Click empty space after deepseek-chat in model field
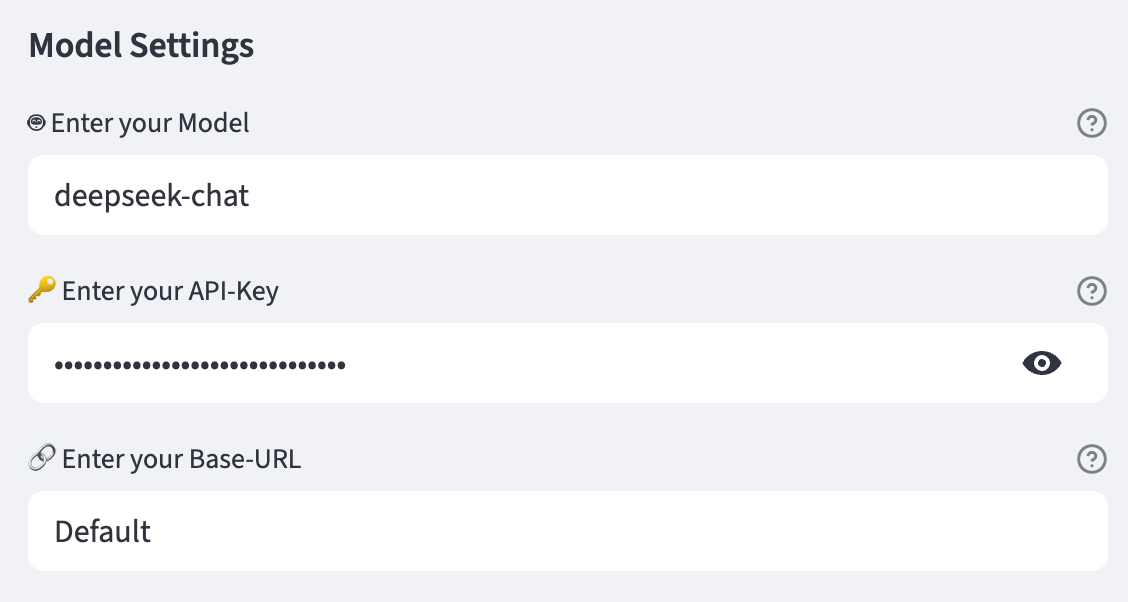Image resolution: width=1128 pixels, height=602 pixels. tap(676, 195)
